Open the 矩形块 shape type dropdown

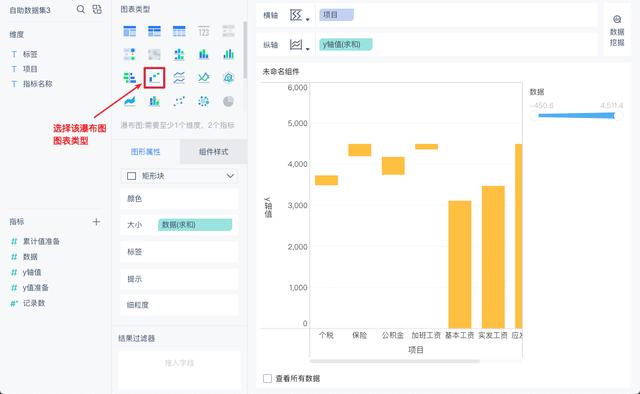pos(179,176)
